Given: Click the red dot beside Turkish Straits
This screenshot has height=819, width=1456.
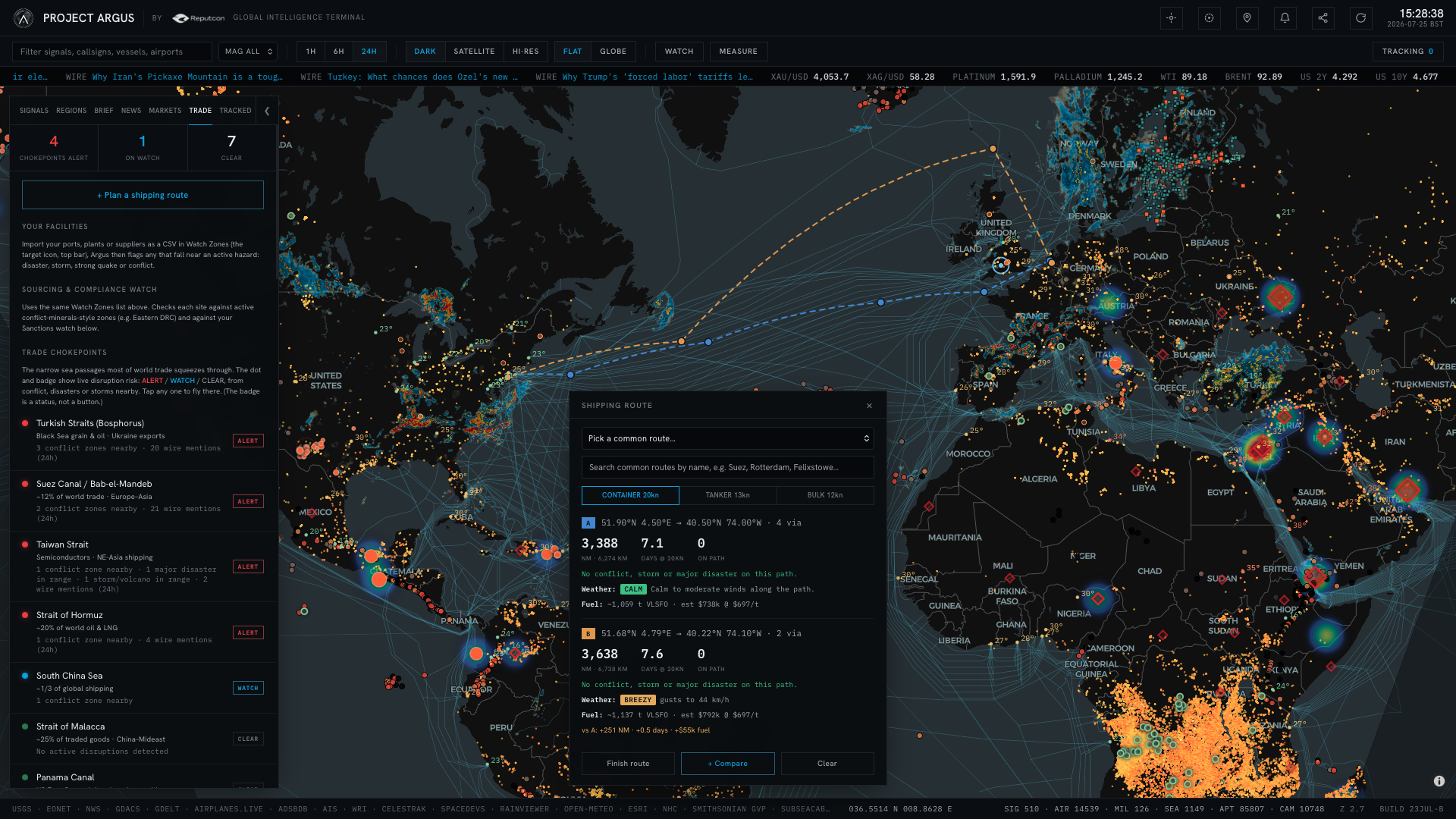Looking at the screenshot, I should tap(25, 423).
